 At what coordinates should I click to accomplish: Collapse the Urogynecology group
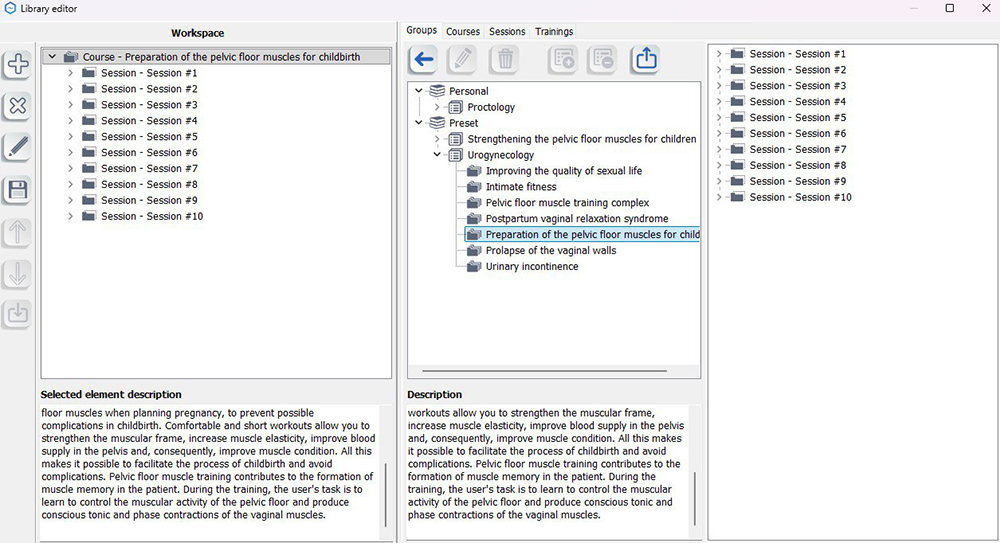(437, 155)
